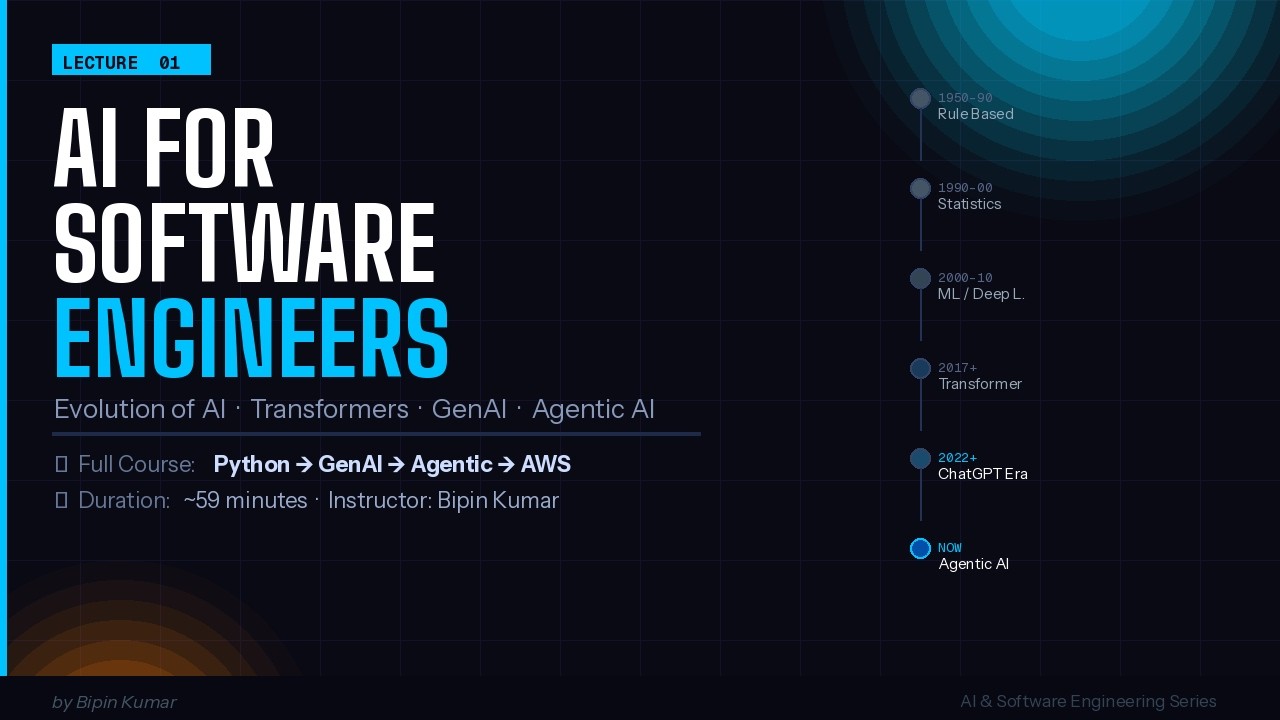Click the '2022+' year text
1280x720 pixels.
pyautogui.click(x=957, y=458)
